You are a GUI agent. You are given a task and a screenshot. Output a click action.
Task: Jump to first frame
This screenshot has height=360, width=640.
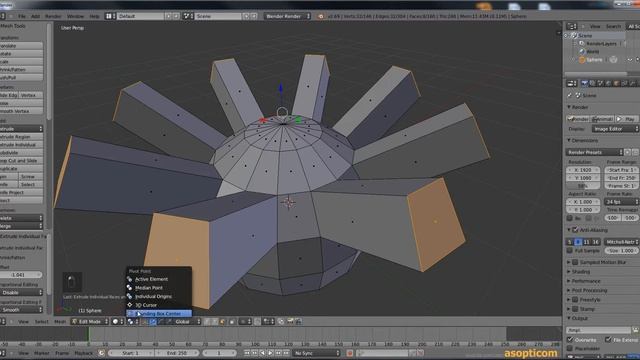(x=247, y=353)
